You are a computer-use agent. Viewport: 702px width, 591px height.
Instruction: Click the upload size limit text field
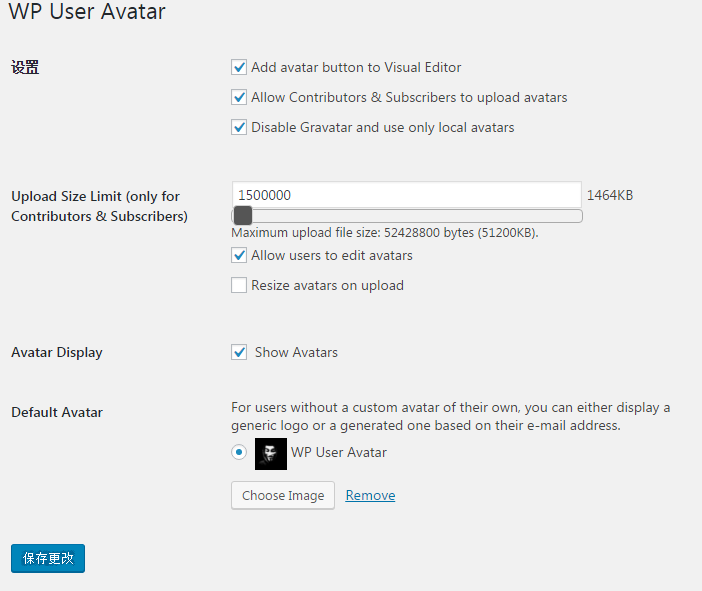(x=406, y=195)
